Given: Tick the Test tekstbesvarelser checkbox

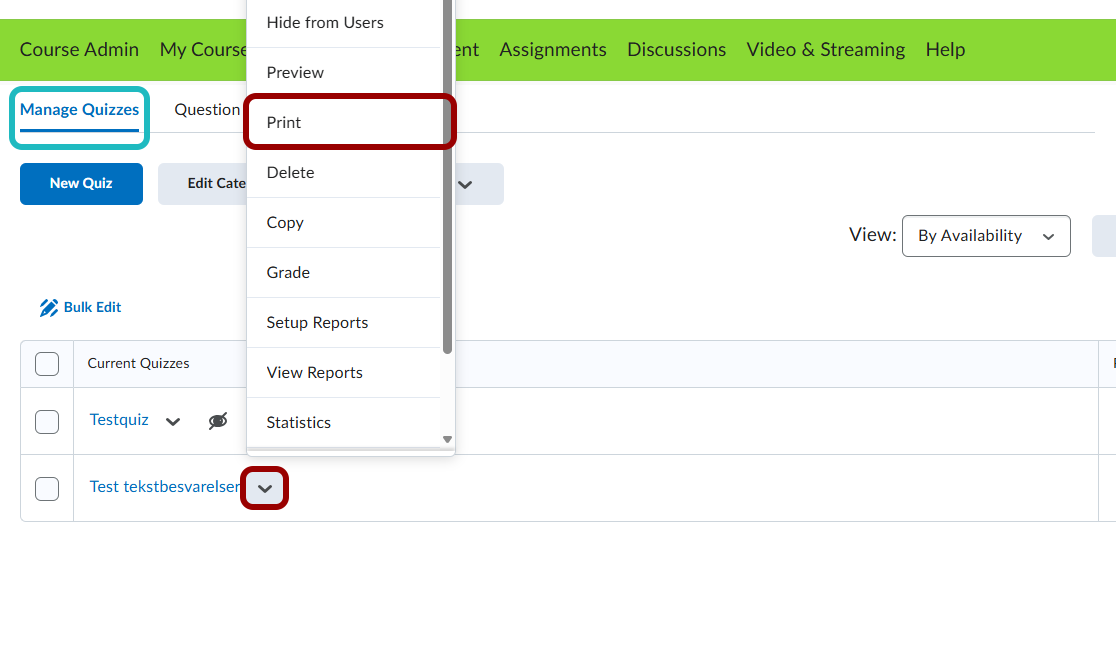Looking at the screenshot, I should point(47,489).
